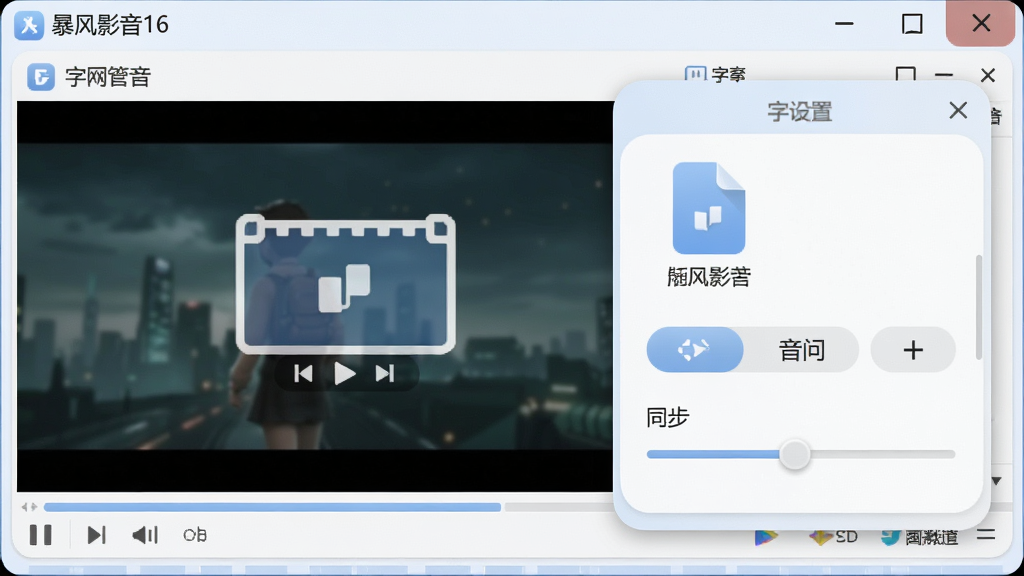Click the colorful play logo icon

(x=766, y=537)
